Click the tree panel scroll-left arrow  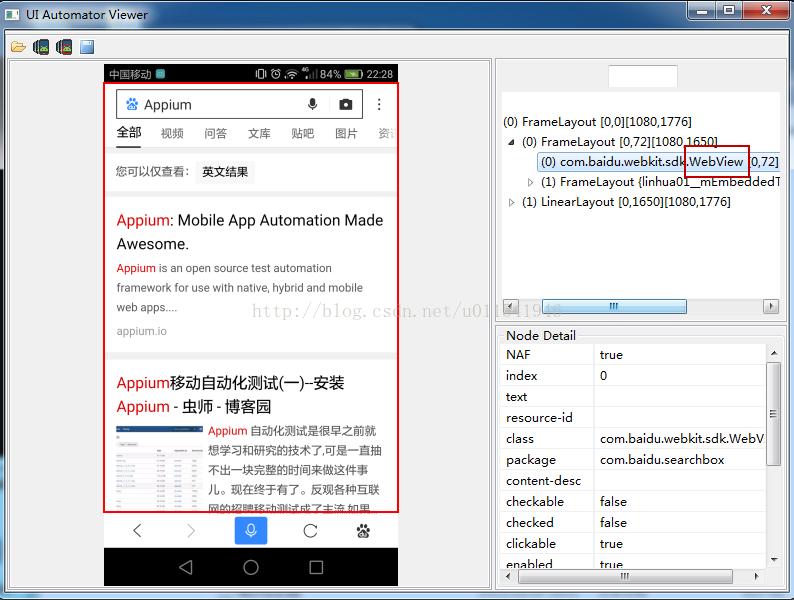tap(510, 306)
